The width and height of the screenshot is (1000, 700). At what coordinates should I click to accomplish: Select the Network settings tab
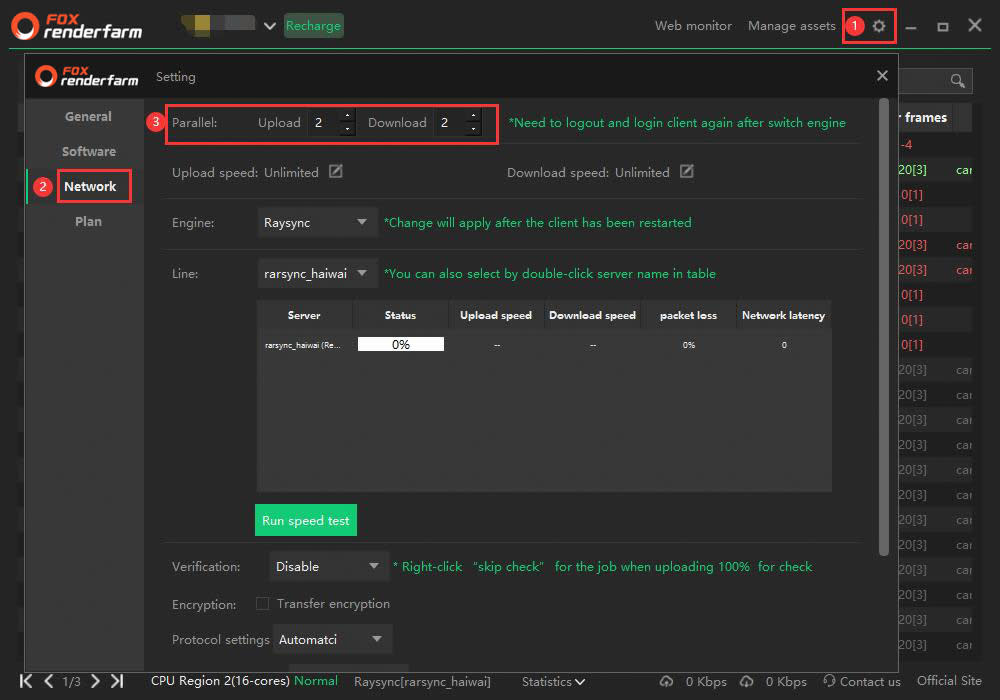pos(90,186)
